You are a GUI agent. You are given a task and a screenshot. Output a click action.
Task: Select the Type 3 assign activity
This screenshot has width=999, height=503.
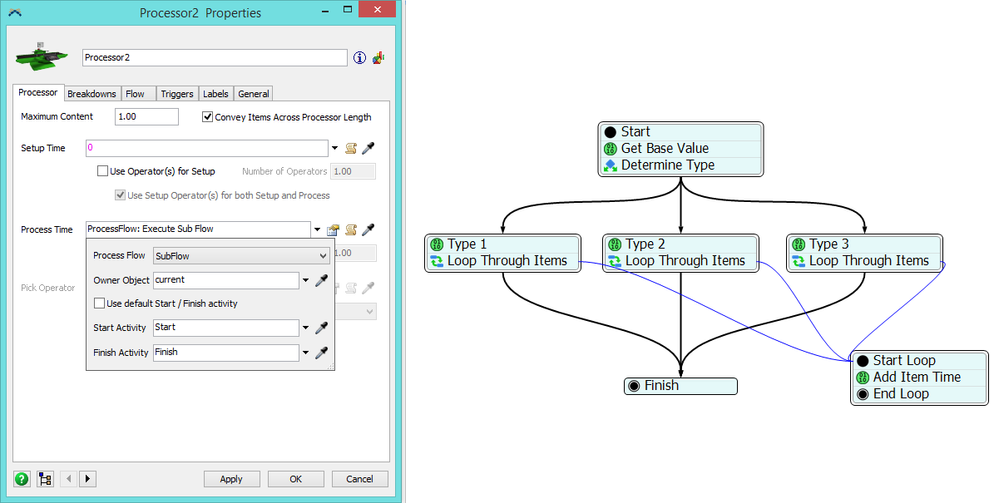(x=865, y=244)
